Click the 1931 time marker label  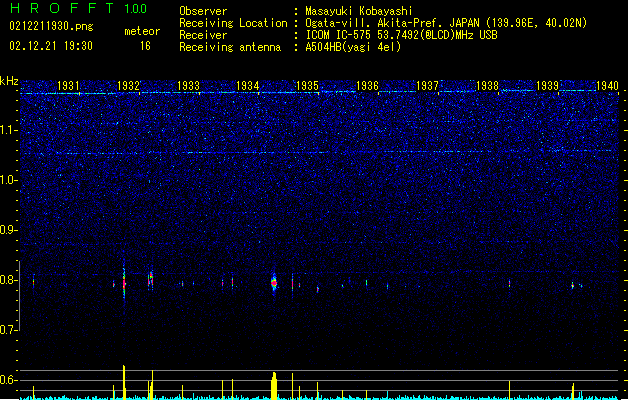pos(68,86)
